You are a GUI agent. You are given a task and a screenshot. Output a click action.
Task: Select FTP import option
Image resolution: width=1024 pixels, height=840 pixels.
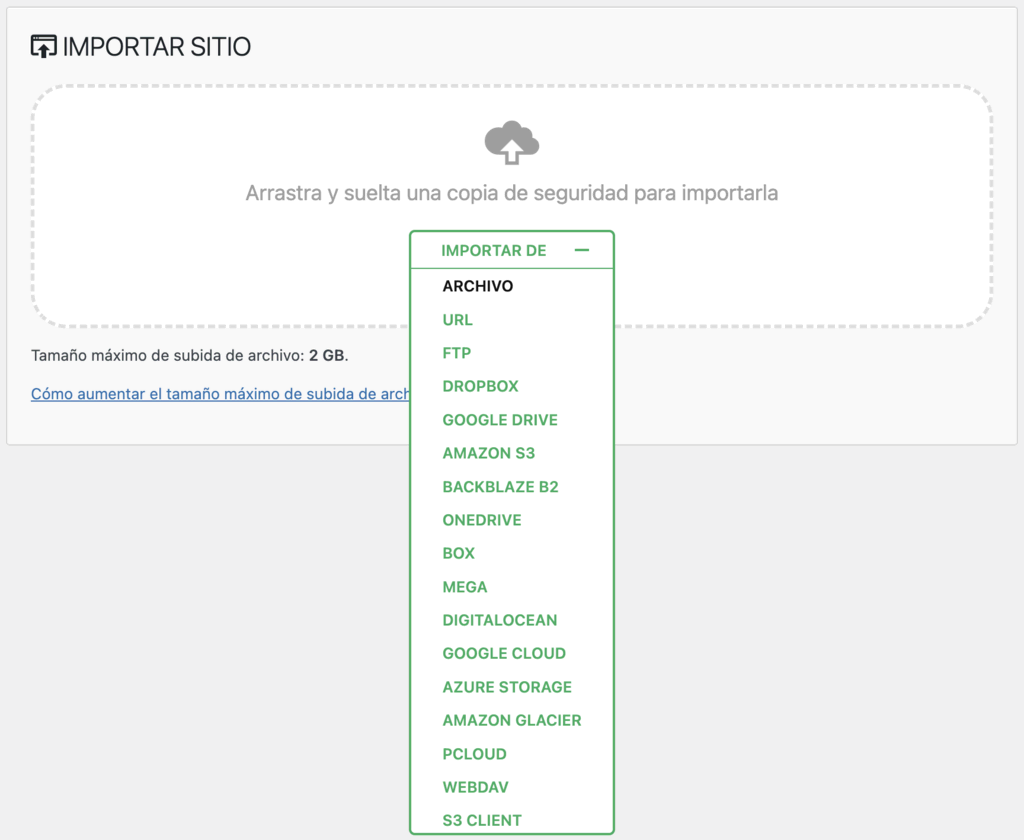[456, 353]
